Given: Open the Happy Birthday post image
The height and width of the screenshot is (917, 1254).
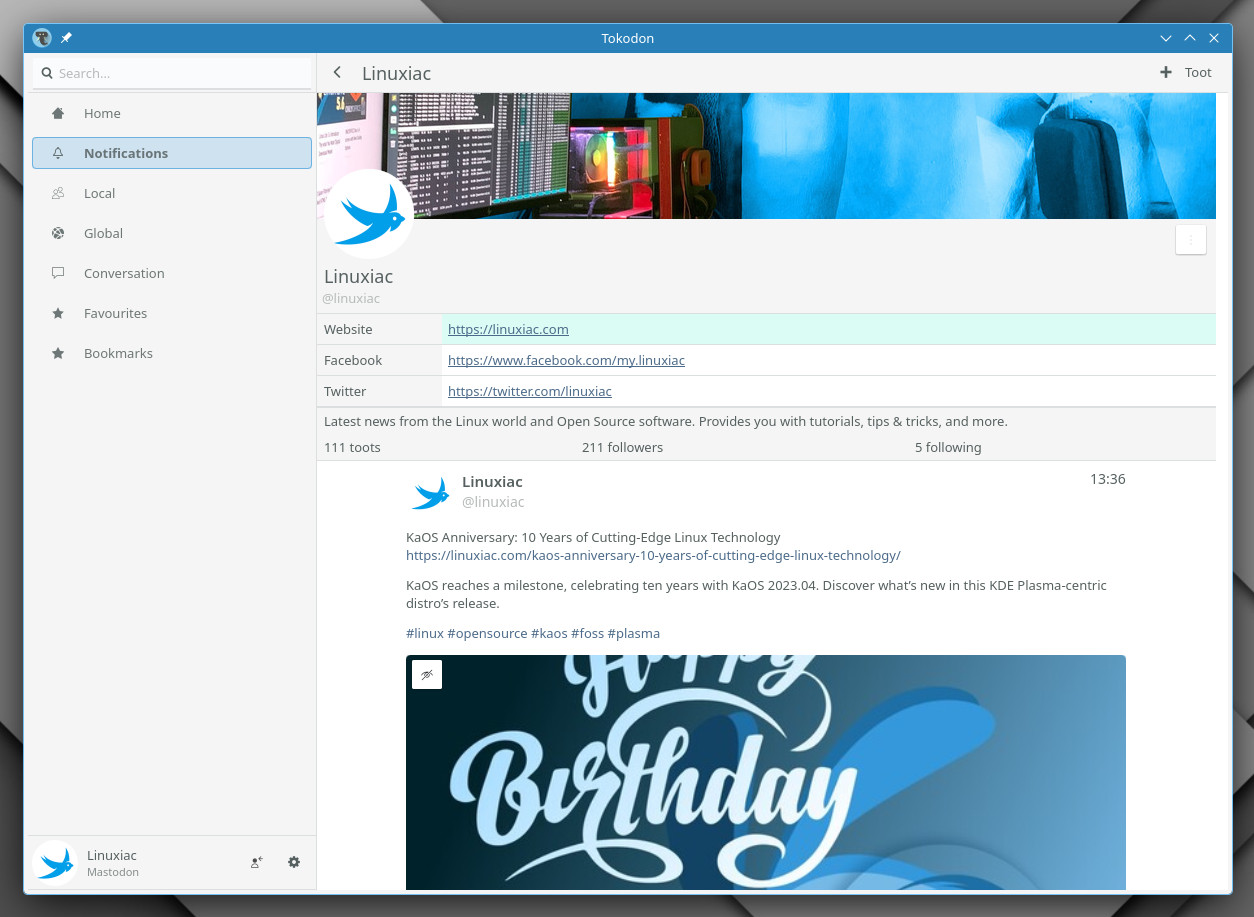Looking at the screenshot, I should pyautogui.click(x=766, y=772).
